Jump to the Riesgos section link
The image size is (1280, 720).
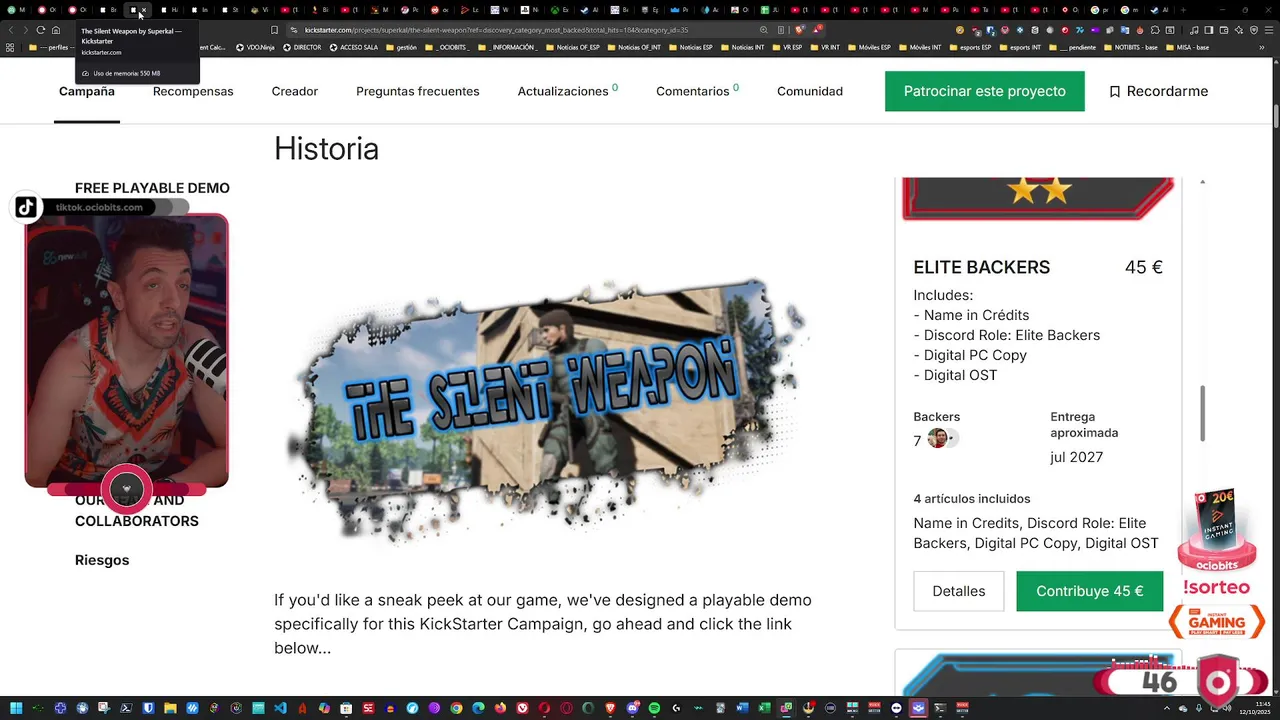[102, 560]
